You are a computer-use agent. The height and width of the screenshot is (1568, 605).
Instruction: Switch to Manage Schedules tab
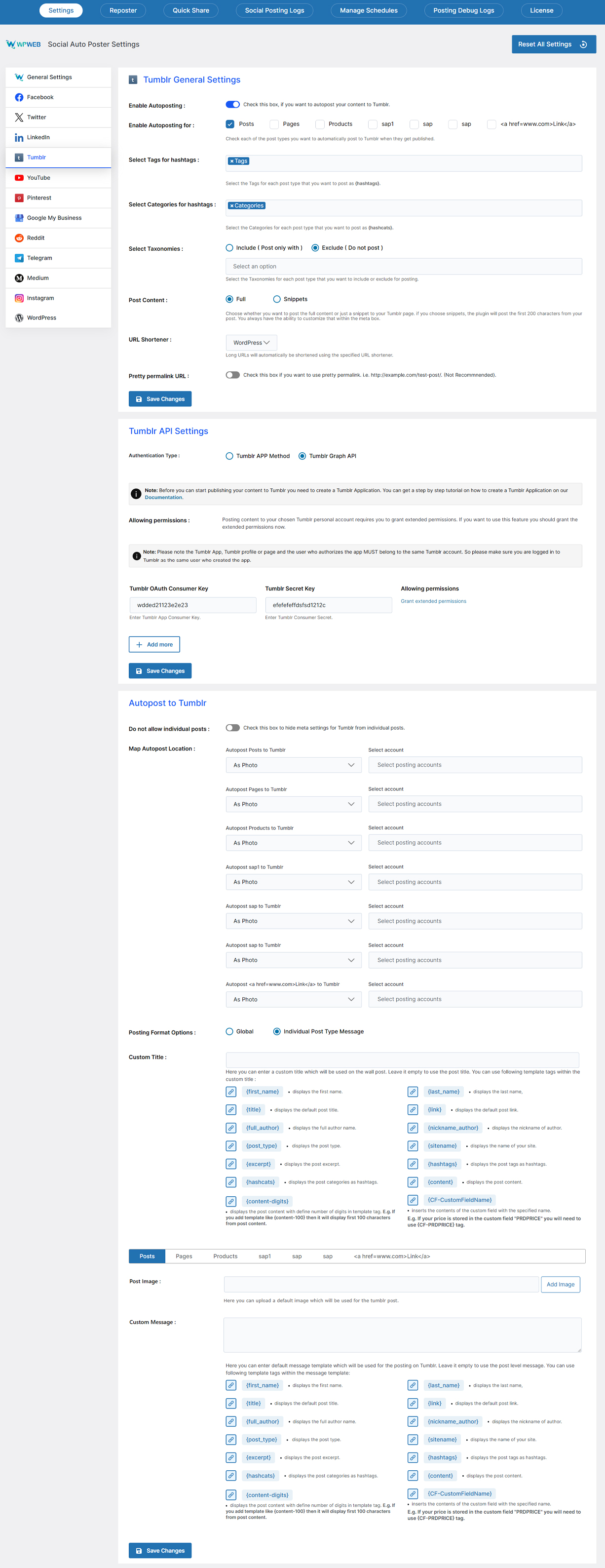[368, 10]
